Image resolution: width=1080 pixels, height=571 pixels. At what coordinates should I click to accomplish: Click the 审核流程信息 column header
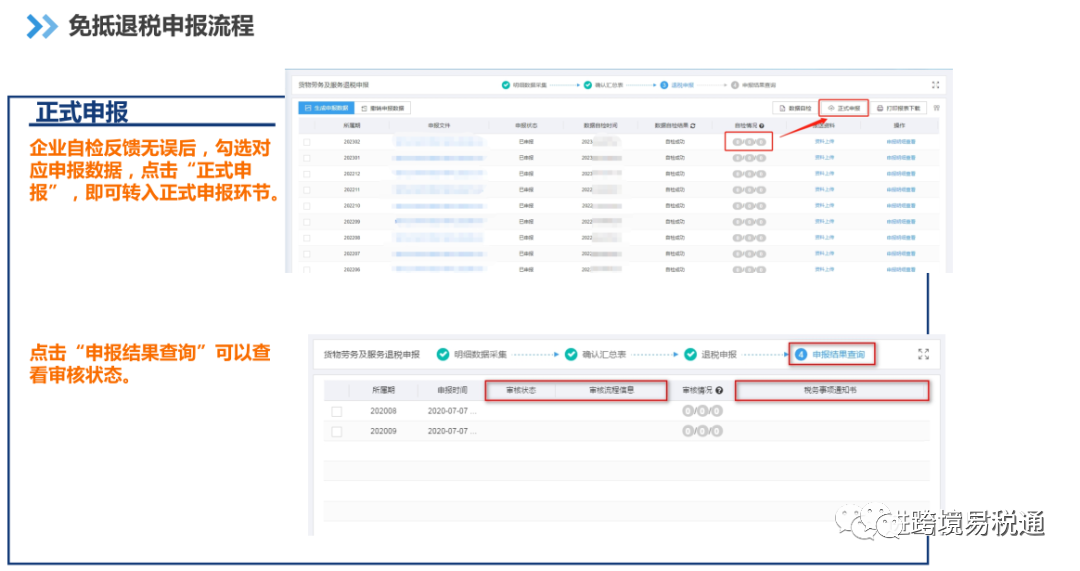(611, 390)
